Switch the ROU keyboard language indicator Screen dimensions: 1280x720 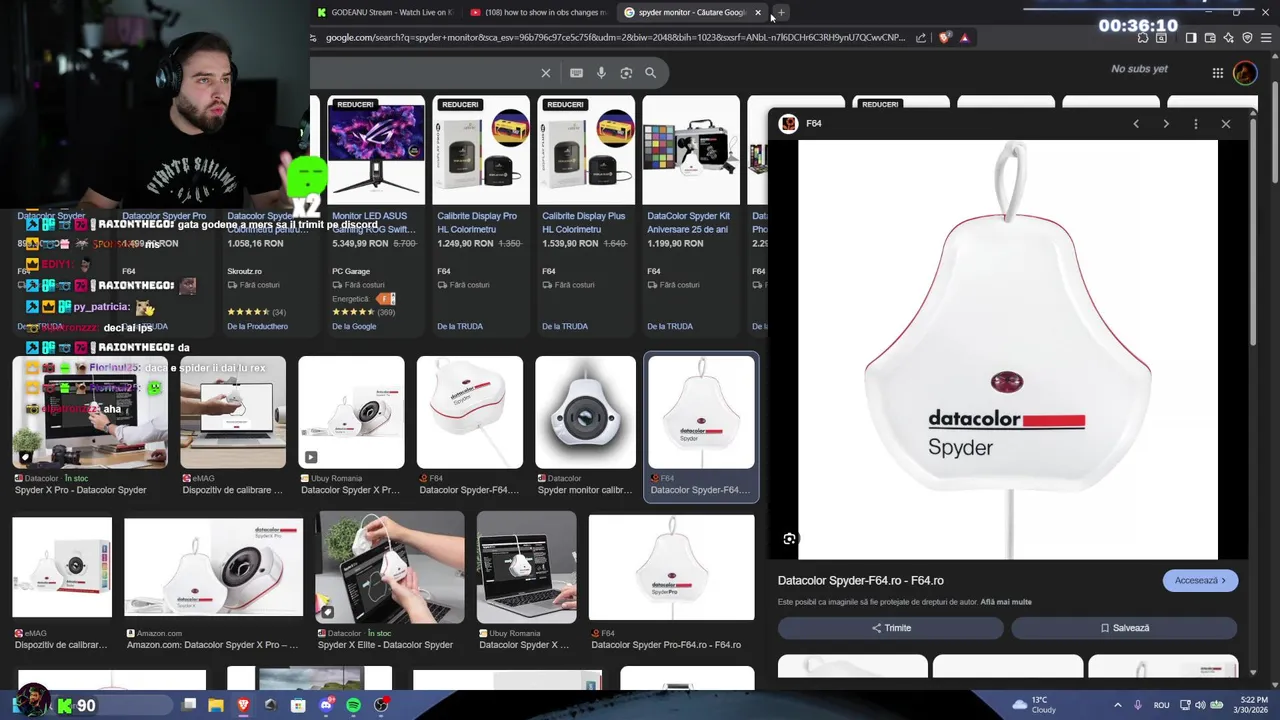(1161, 706)
